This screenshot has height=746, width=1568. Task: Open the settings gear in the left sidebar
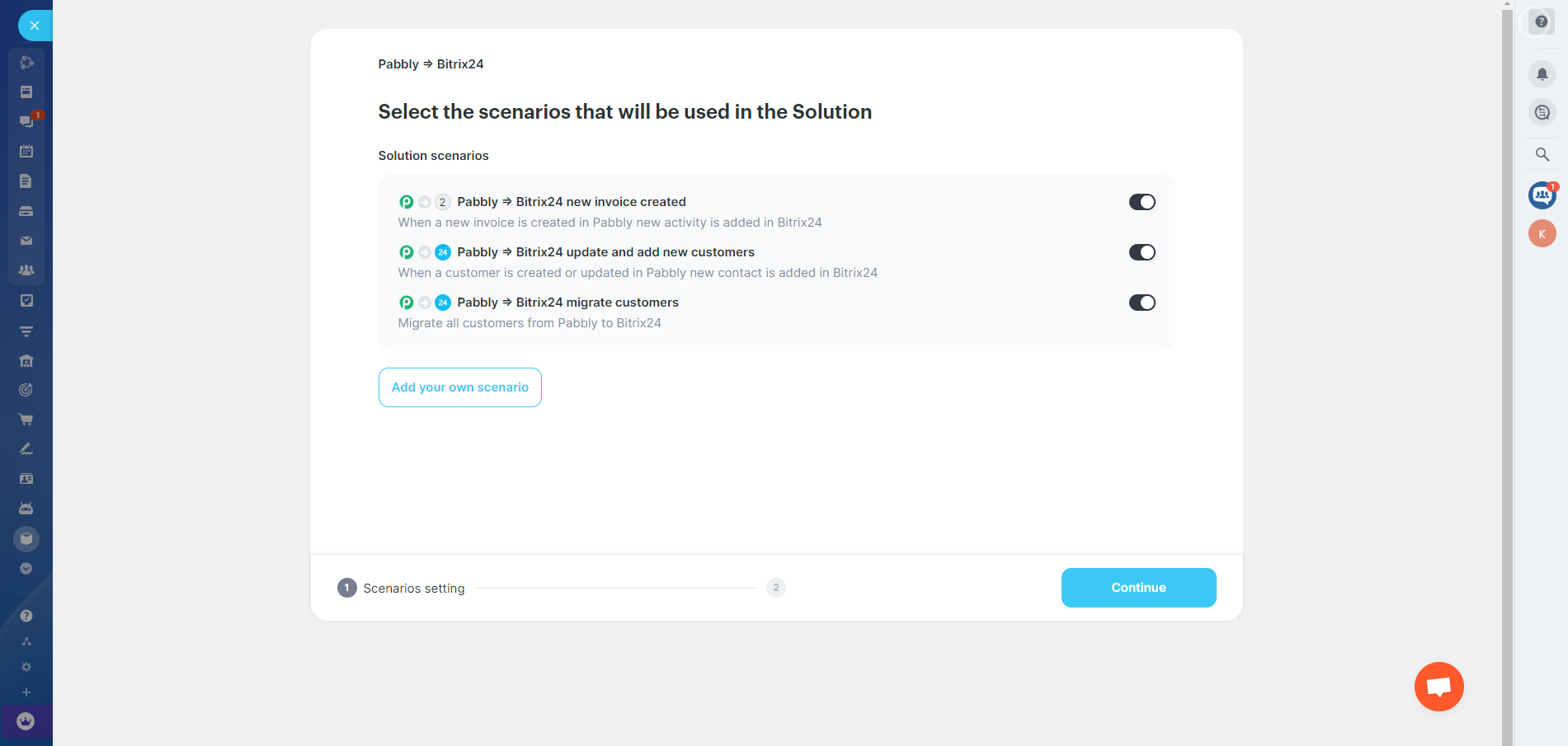pyautogui.click(x=26, y=667)
